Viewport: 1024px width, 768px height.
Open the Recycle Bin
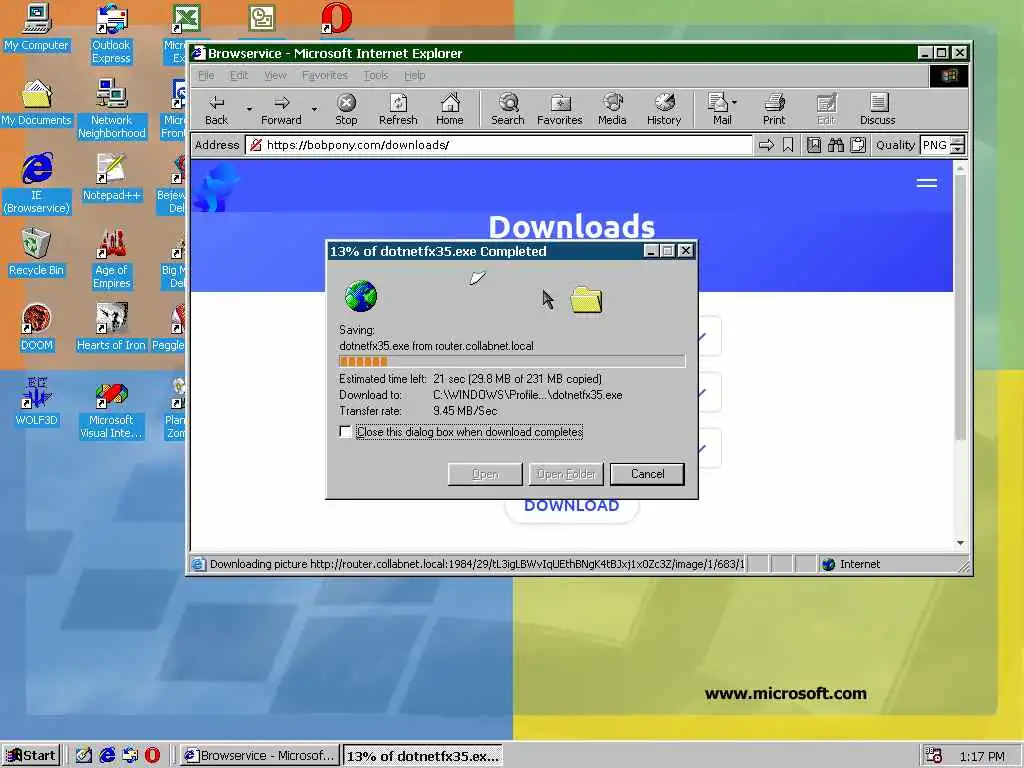[x=36, y=253]
